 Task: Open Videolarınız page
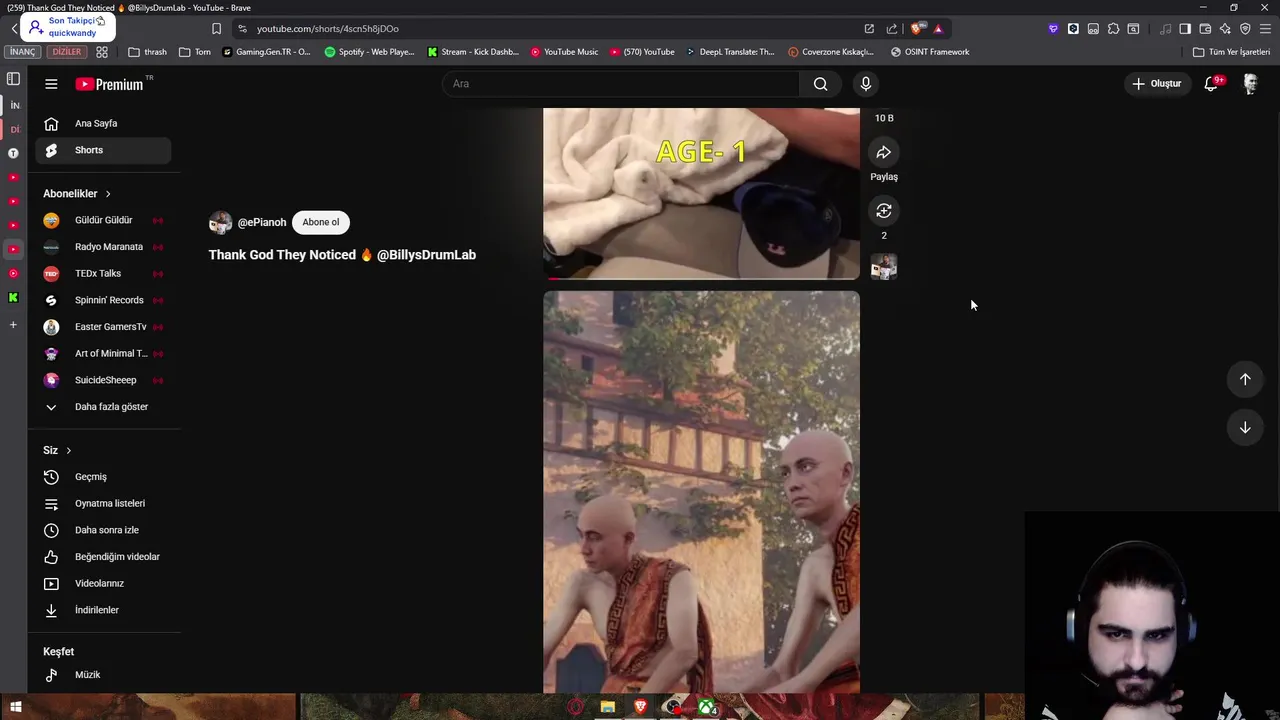[x=103, y=583]
